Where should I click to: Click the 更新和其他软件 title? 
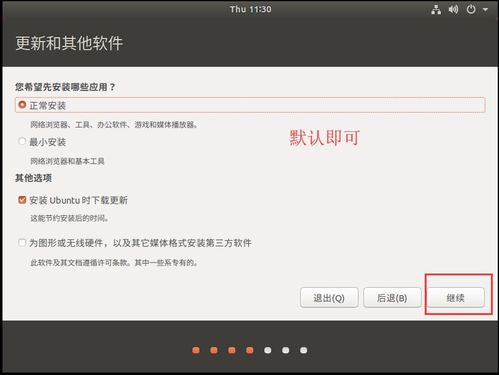click(x=69, y=43)
